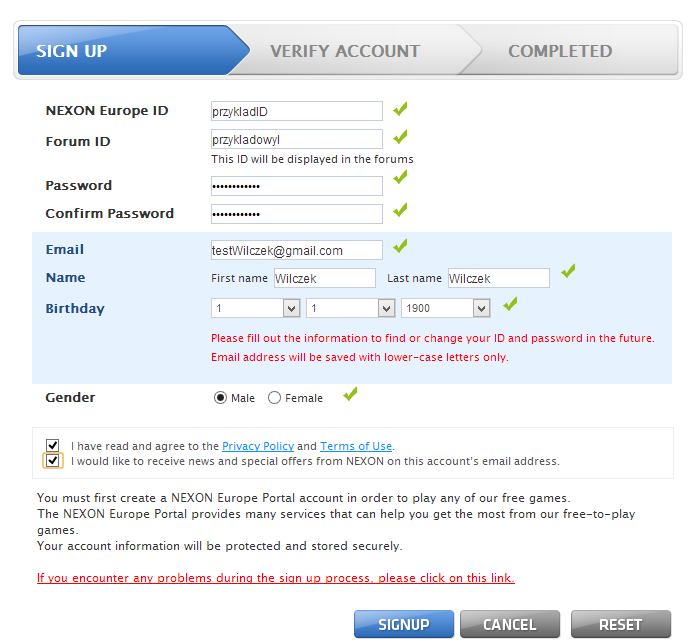The image size is (692, 644).
Task: Click the green checkmark beside Gender options
Action: tap(350, 394)
